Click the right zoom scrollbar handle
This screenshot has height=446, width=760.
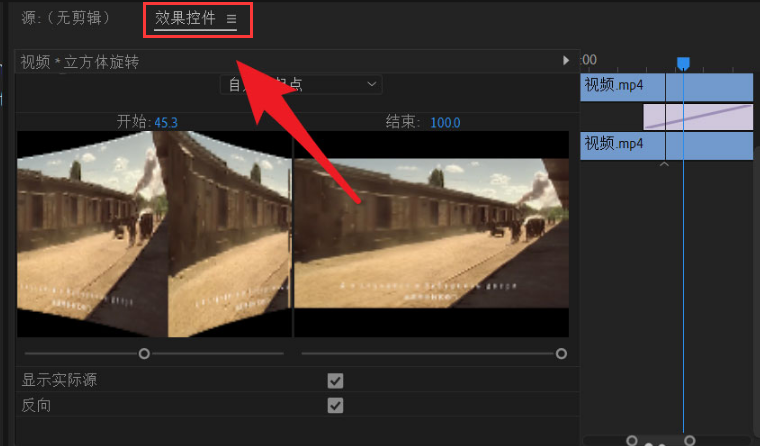(x=689, y=440)
